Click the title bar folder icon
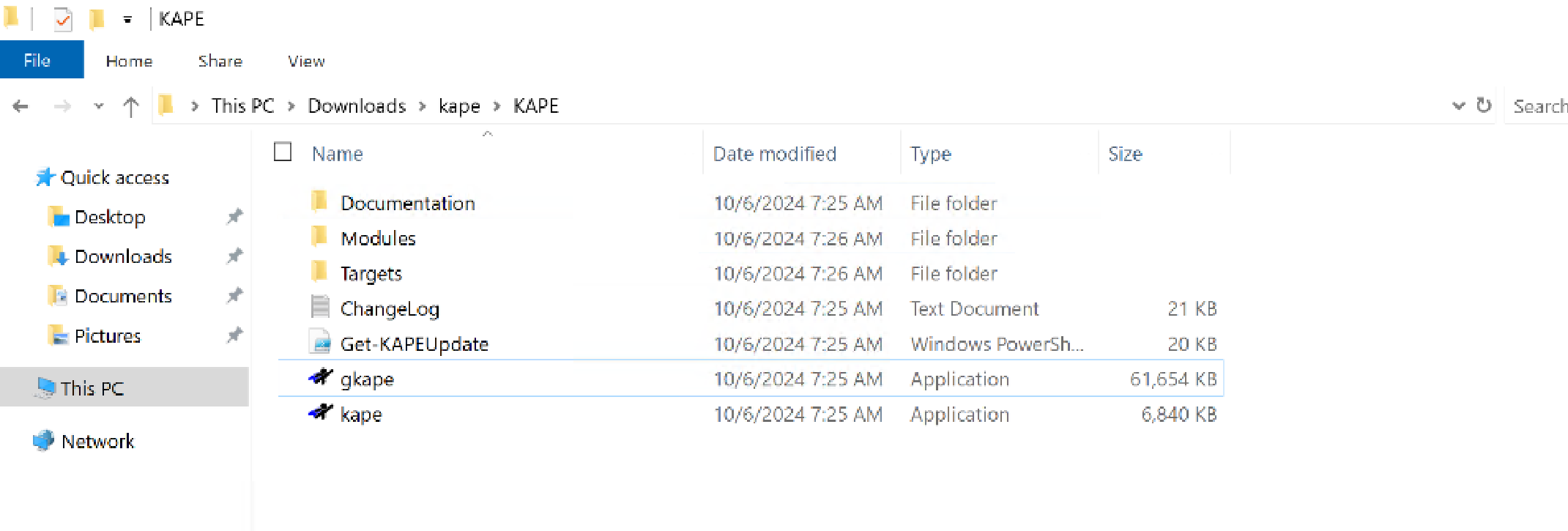This screenshot has height=531, width=1568. (11, 17)
